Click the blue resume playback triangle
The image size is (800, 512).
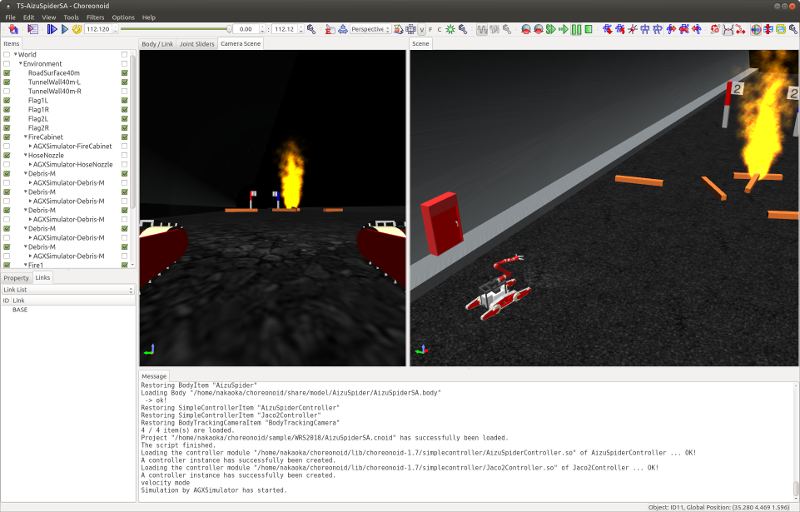65,29
